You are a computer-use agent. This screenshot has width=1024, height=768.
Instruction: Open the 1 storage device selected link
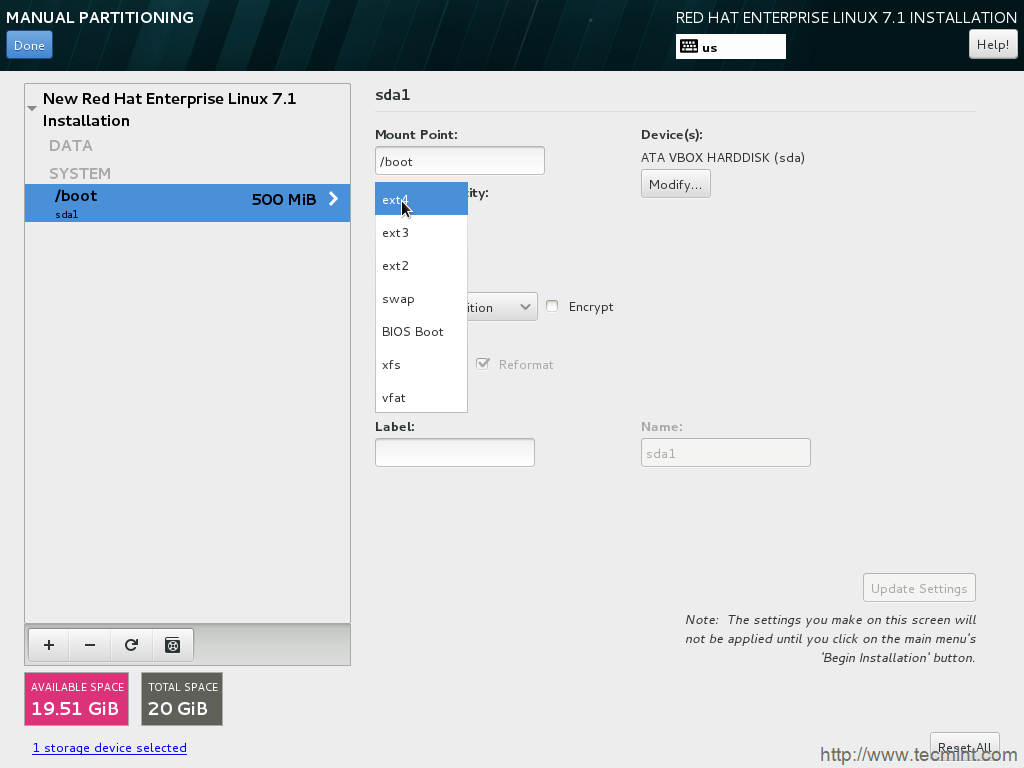pos(110,748)
